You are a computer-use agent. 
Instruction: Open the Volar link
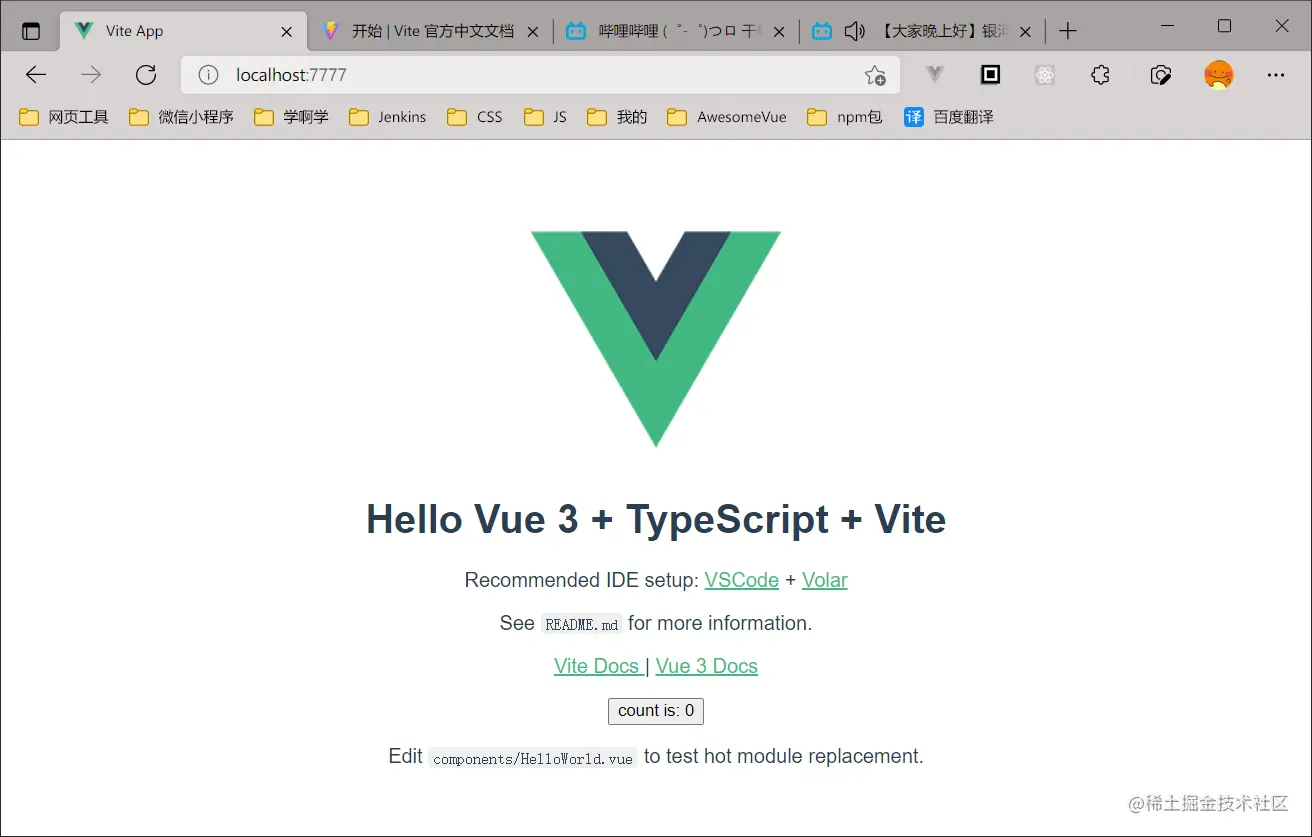click(824, 580)
